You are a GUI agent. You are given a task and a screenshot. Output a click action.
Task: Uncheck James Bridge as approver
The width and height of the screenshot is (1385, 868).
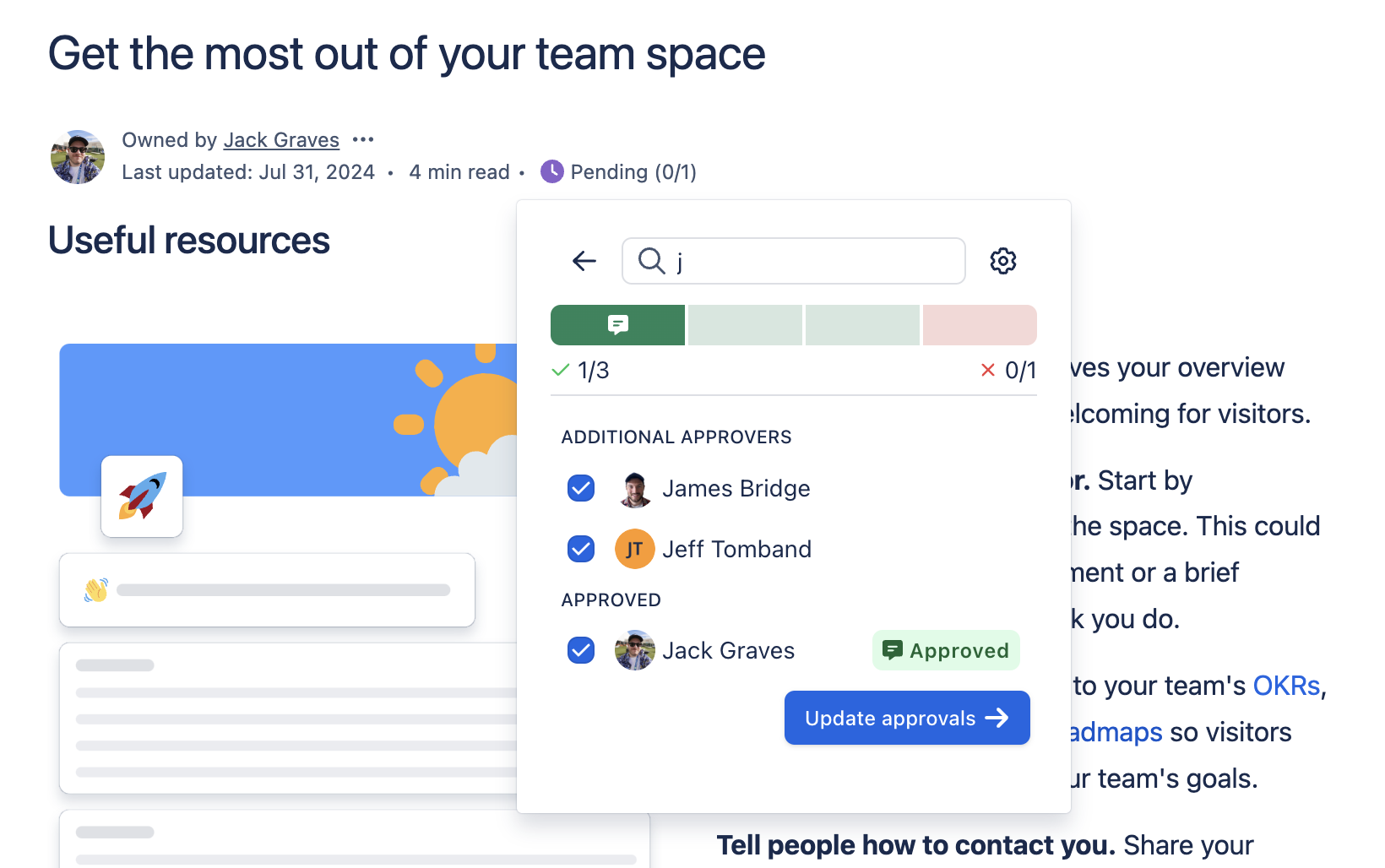point(580,488)
